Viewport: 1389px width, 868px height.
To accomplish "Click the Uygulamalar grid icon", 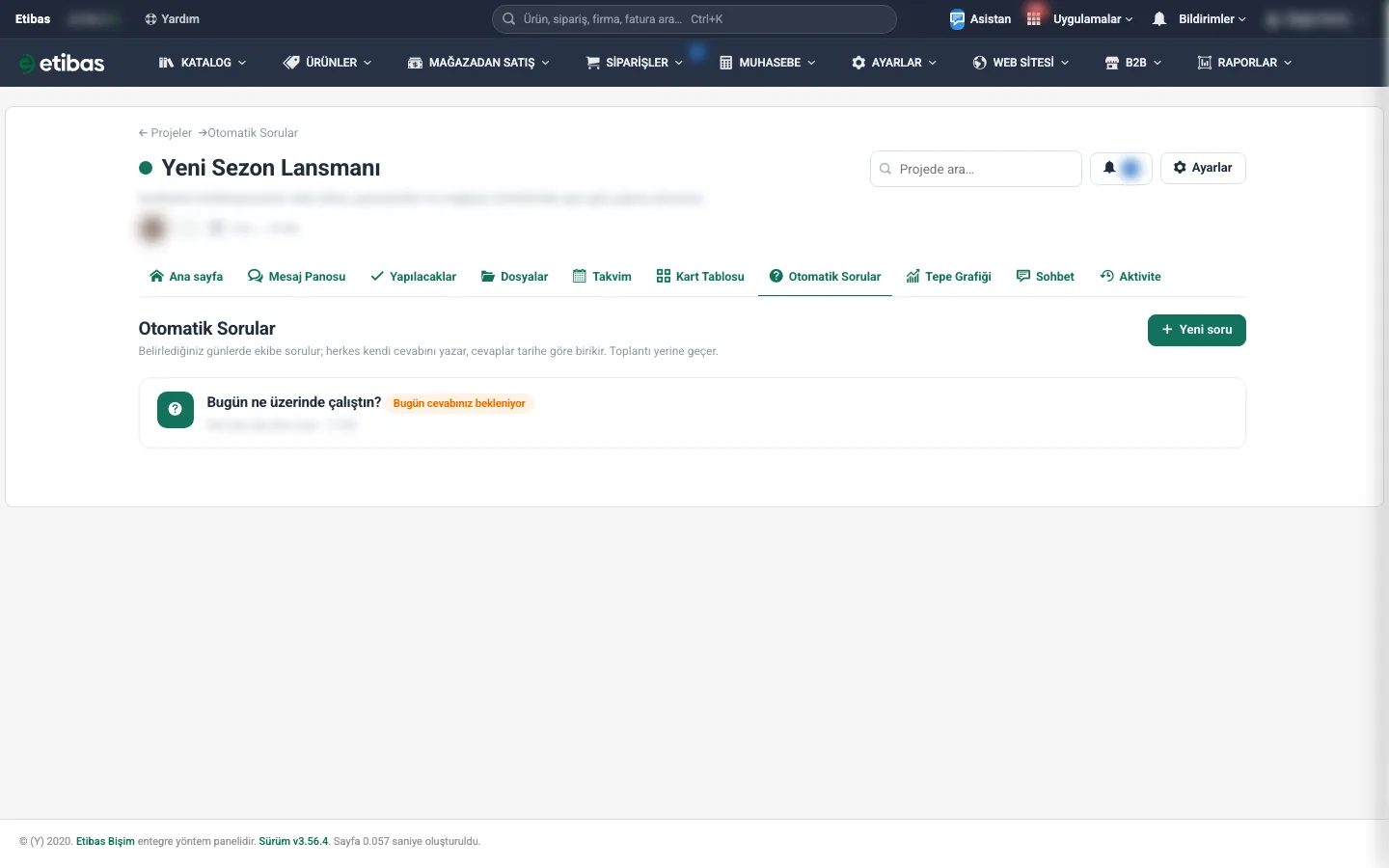I will tap(1034, 19).
